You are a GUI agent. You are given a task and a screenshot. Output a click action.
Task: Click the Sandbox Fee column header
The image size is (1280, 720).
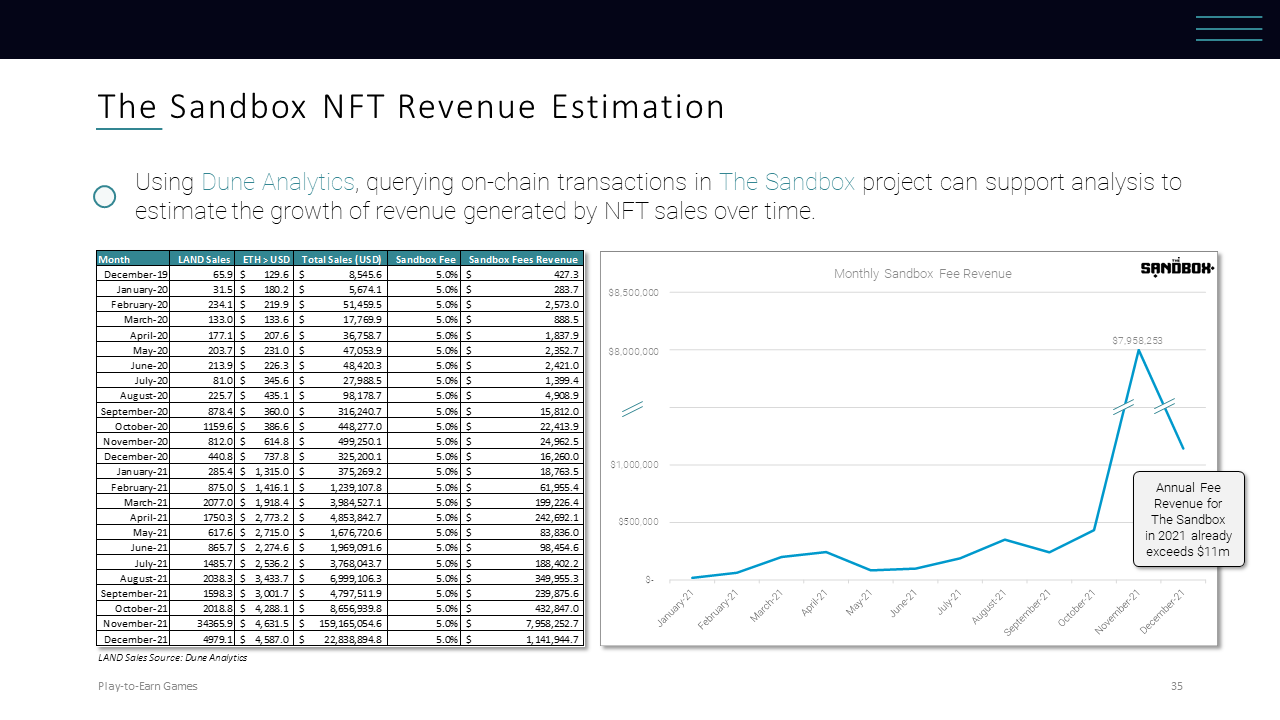pos(424,259)
